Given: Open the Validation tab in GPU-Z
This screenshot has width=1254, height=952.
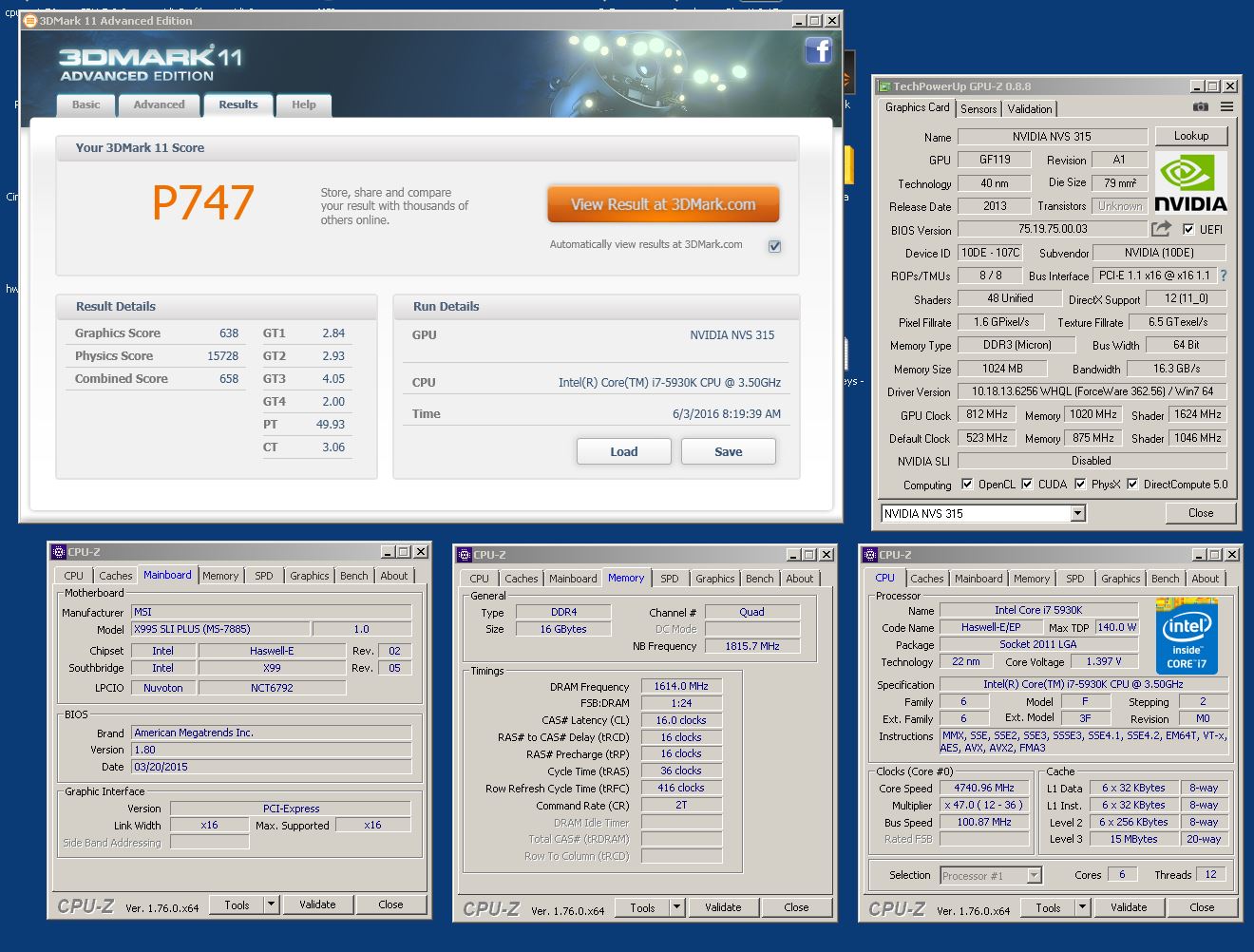Looking at the screenshot, I should (1030, 109).
